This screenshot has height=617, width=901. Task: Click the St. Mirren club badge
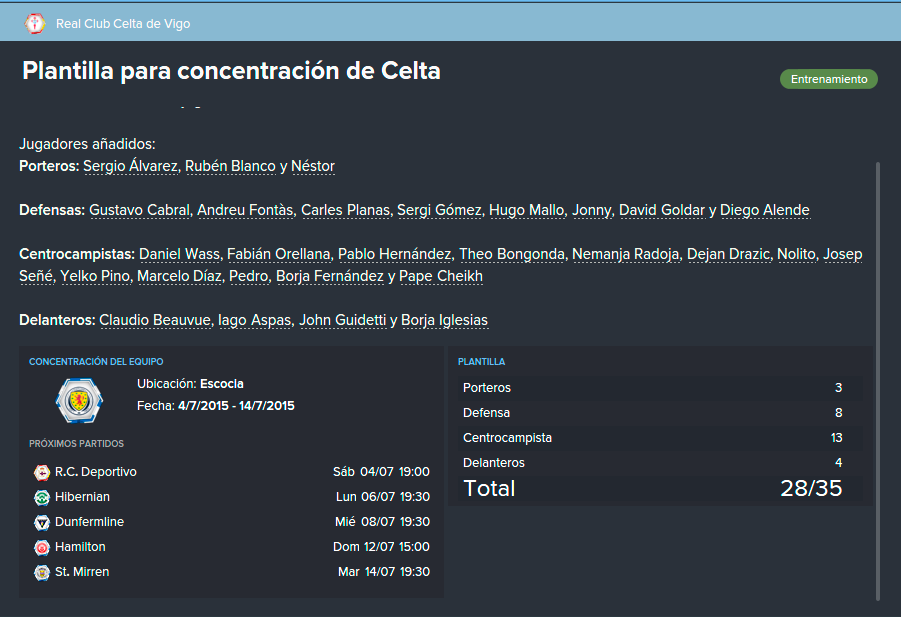point(42,572)
